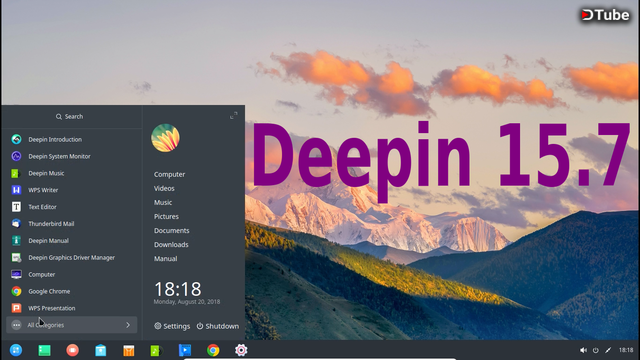Open Control Center gear icon on dock
The height and width of the screenshot is (360, 640).
(x=241, y=350)
